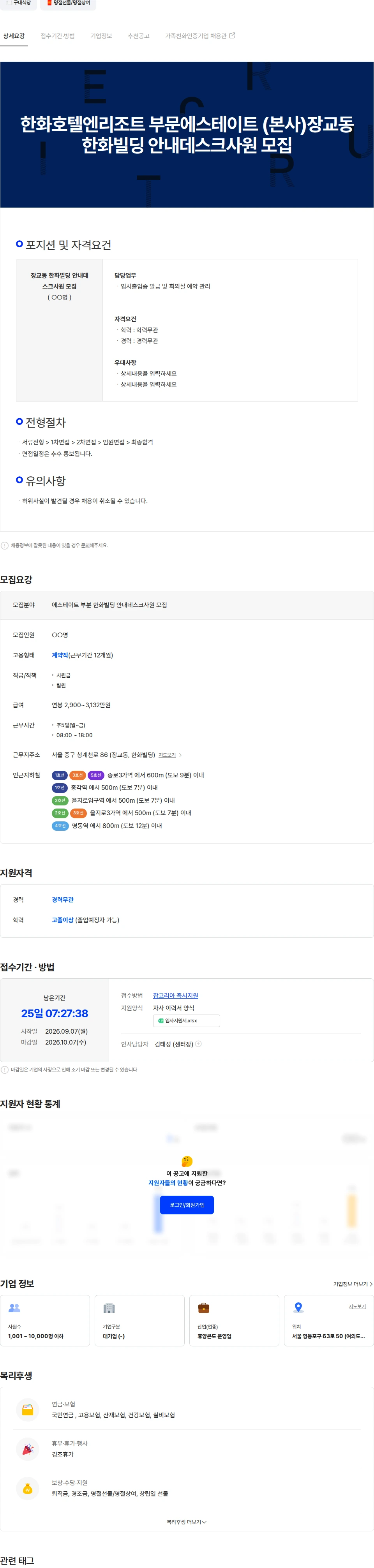Open the 접수기간·방법 tab

(x=57, y=36)
